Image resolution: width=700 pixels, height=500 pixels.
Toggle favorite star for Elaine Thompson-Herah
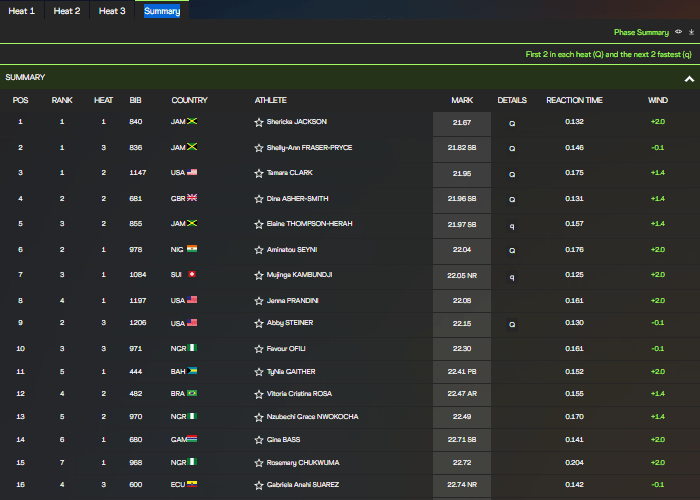tap(259, 224)
